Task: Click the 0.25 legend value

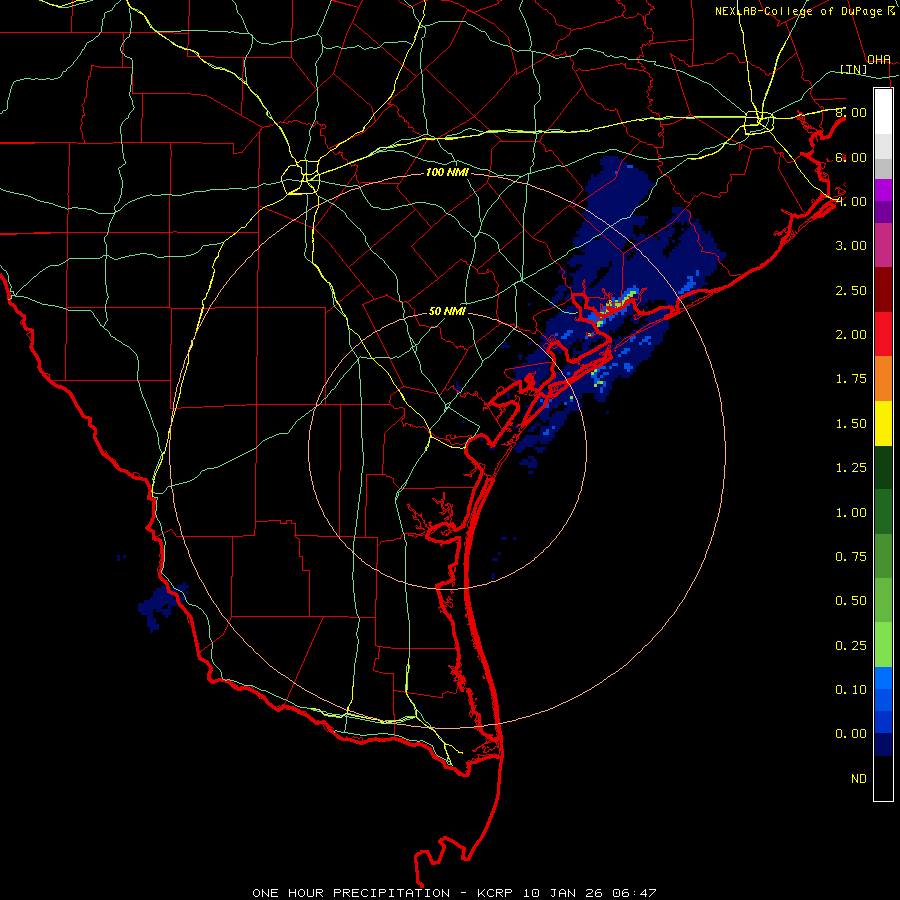Action: 851,646
